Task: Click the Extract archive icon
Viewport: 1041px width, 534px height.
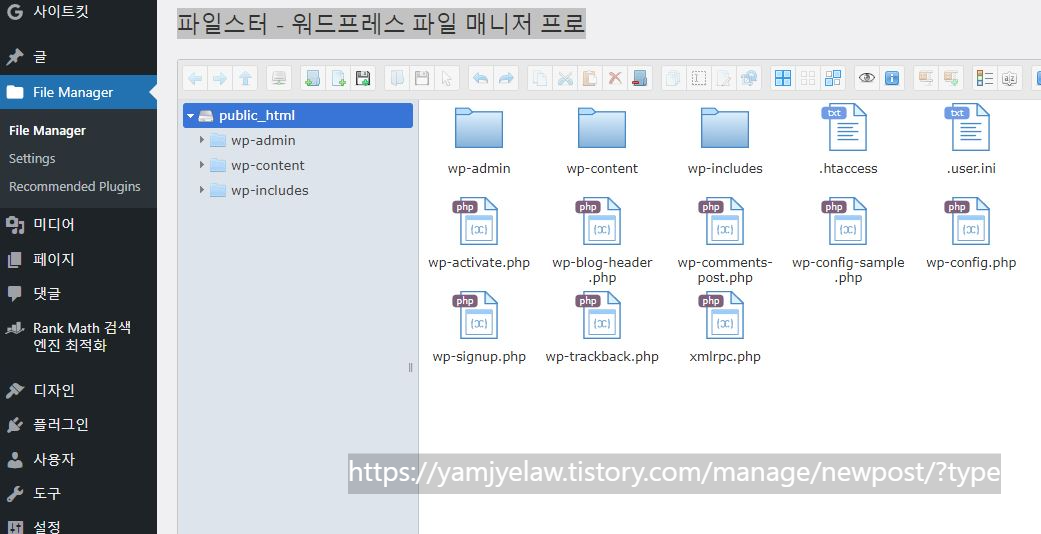Action: click(925, 78)
